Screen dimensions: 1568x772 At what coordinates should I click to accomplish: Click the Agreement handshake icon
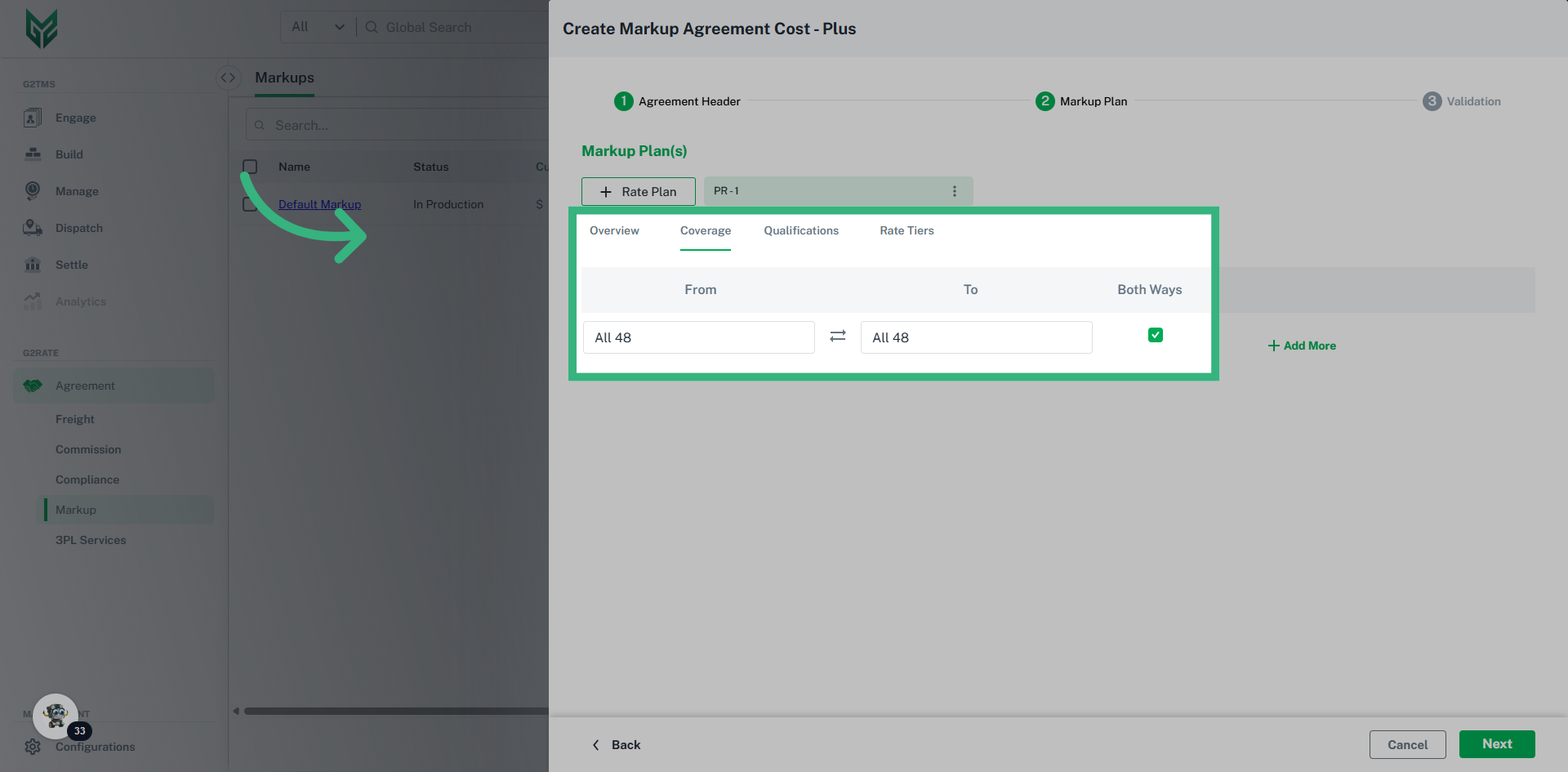[x=33, y=386]
